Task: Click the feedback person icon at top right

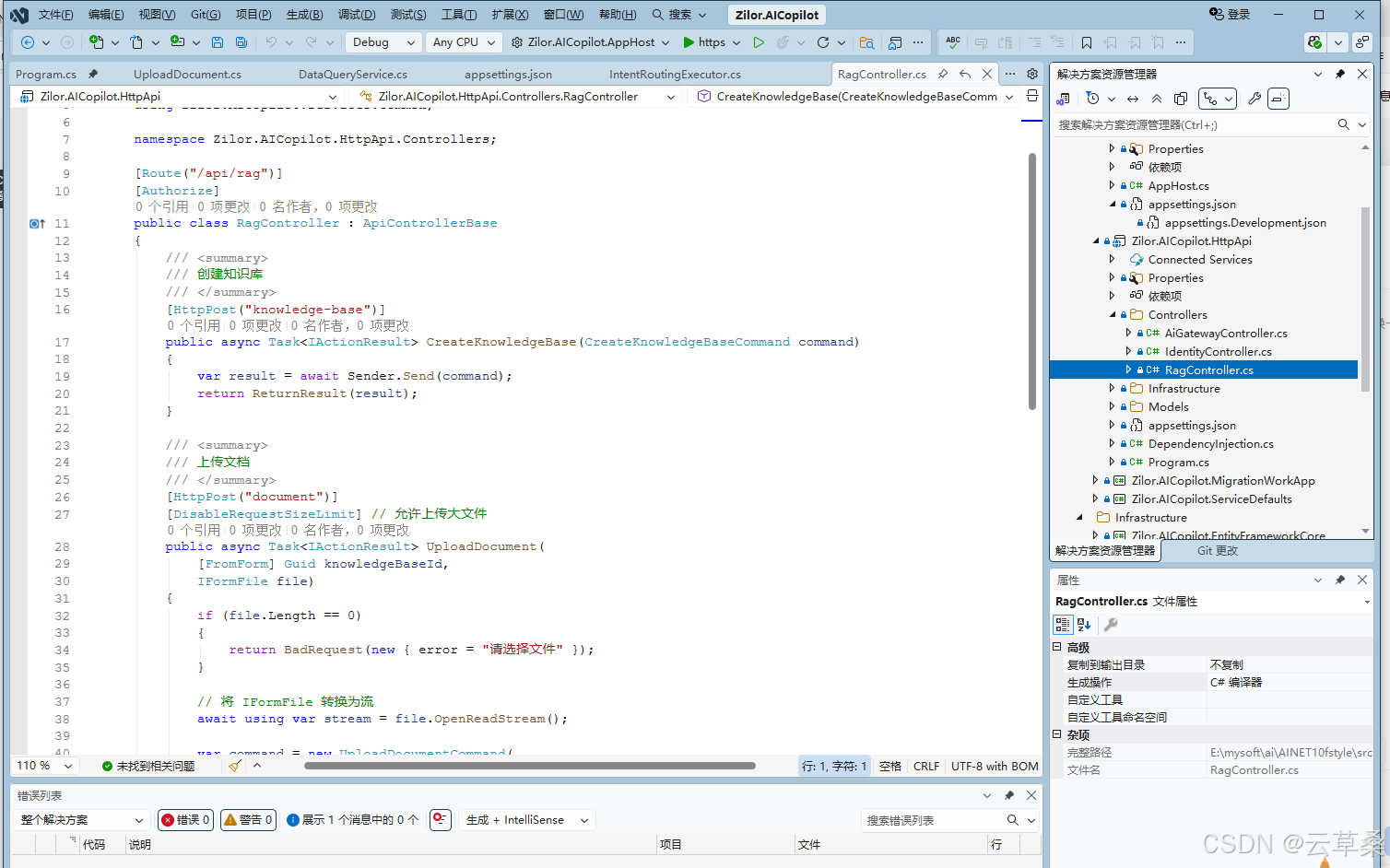Action: point(1362,42)
